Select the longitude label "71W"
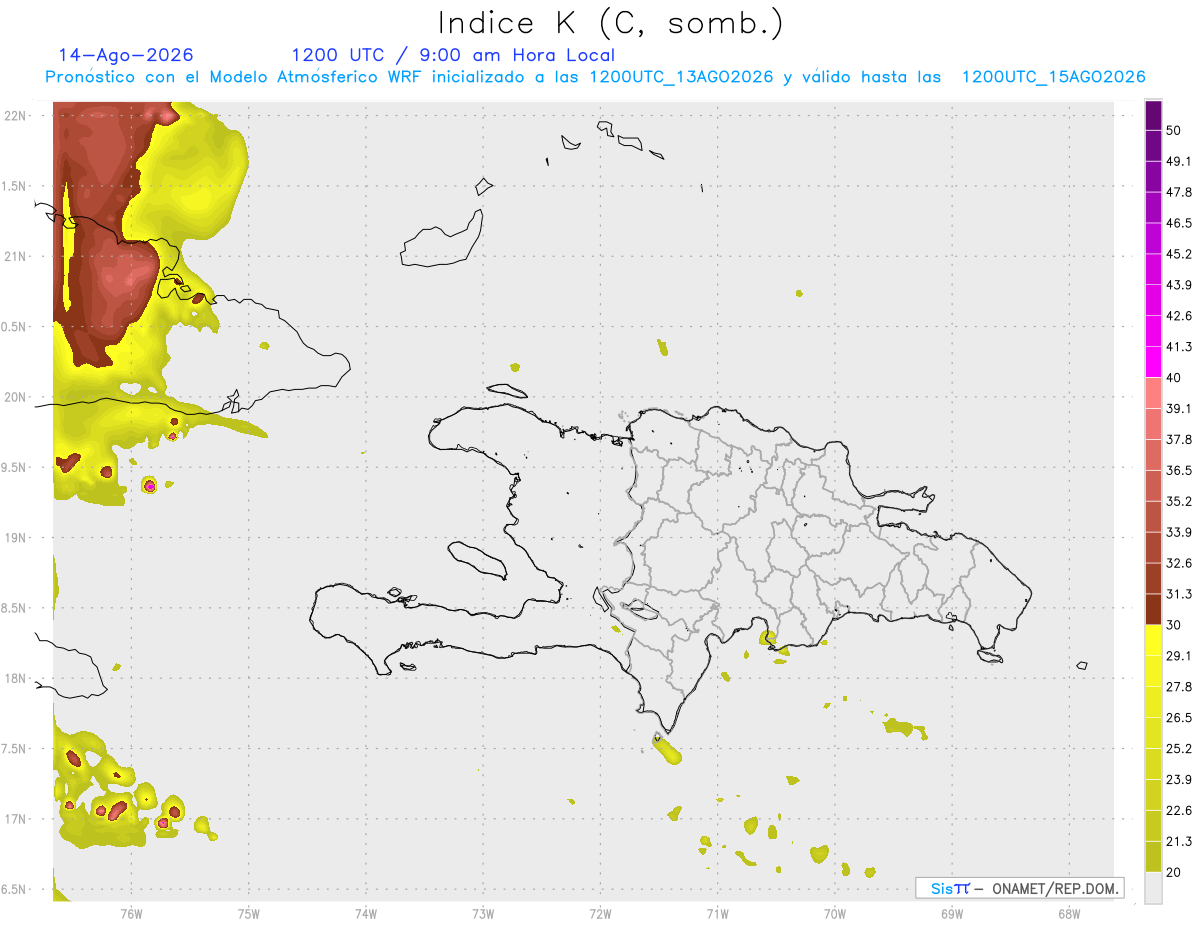 [717, 913]
